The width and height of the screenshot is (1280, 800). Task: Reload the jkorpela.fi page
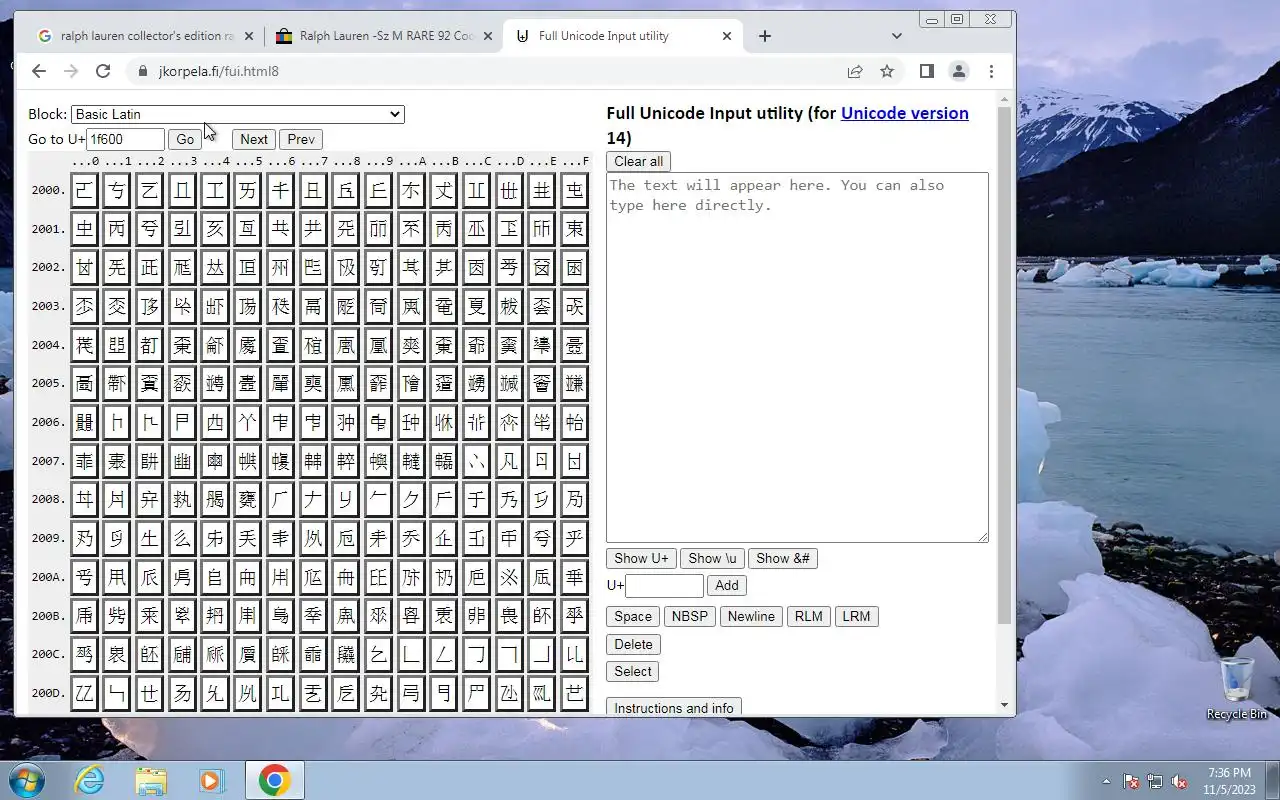[103, 71]
